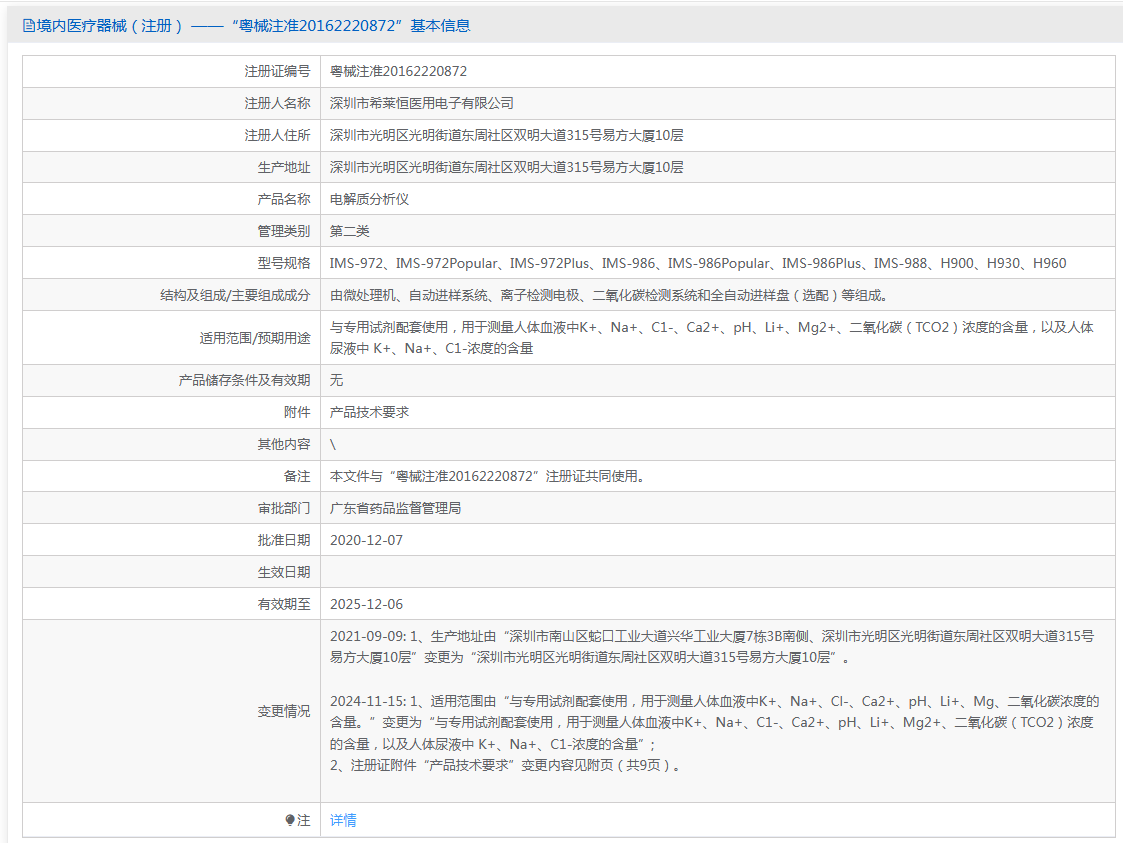Click approval date 2020-12-07

pyautogui.click(x=366, y=541)
